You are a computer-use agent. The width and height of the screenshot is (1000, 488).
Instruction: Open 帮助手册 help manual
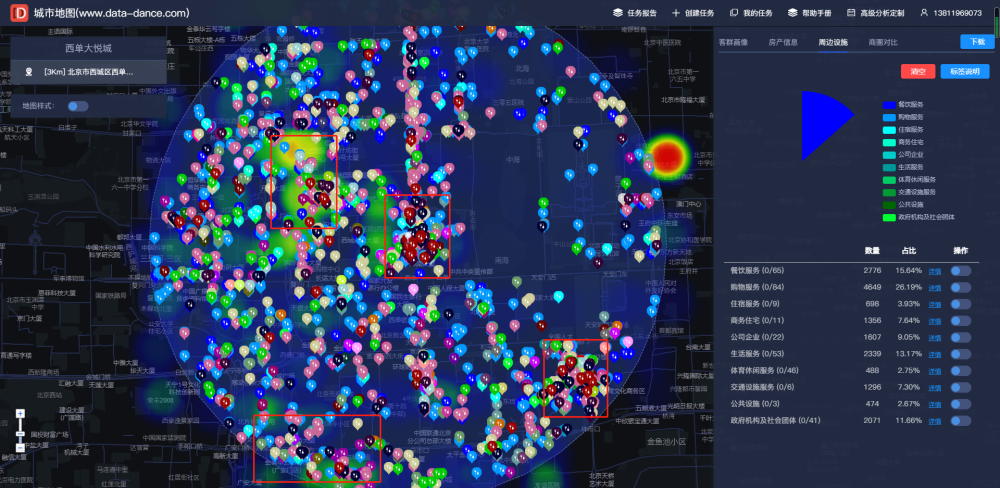click(809, 13)
